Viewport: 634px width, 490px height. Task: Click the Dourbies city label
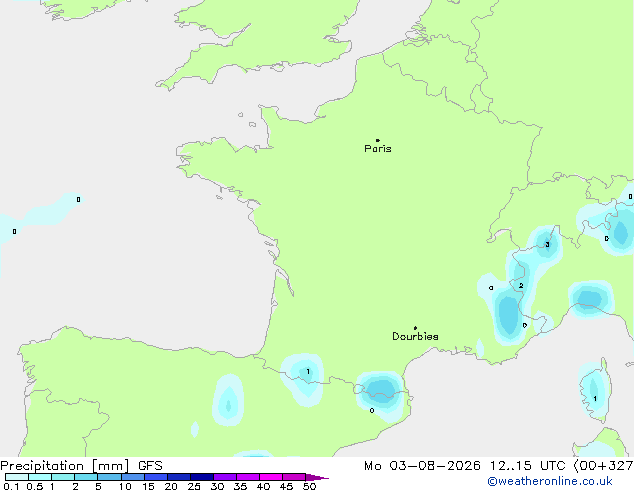415,336
